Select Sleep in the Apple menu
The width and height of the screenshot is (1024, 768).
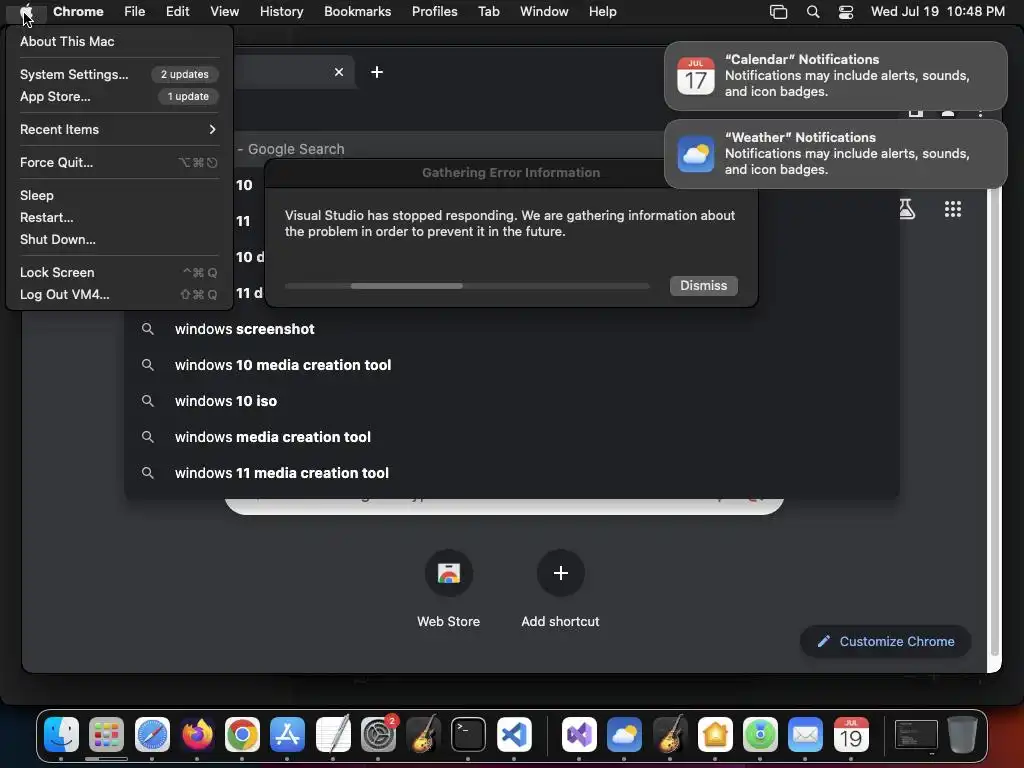click(119, 195)
